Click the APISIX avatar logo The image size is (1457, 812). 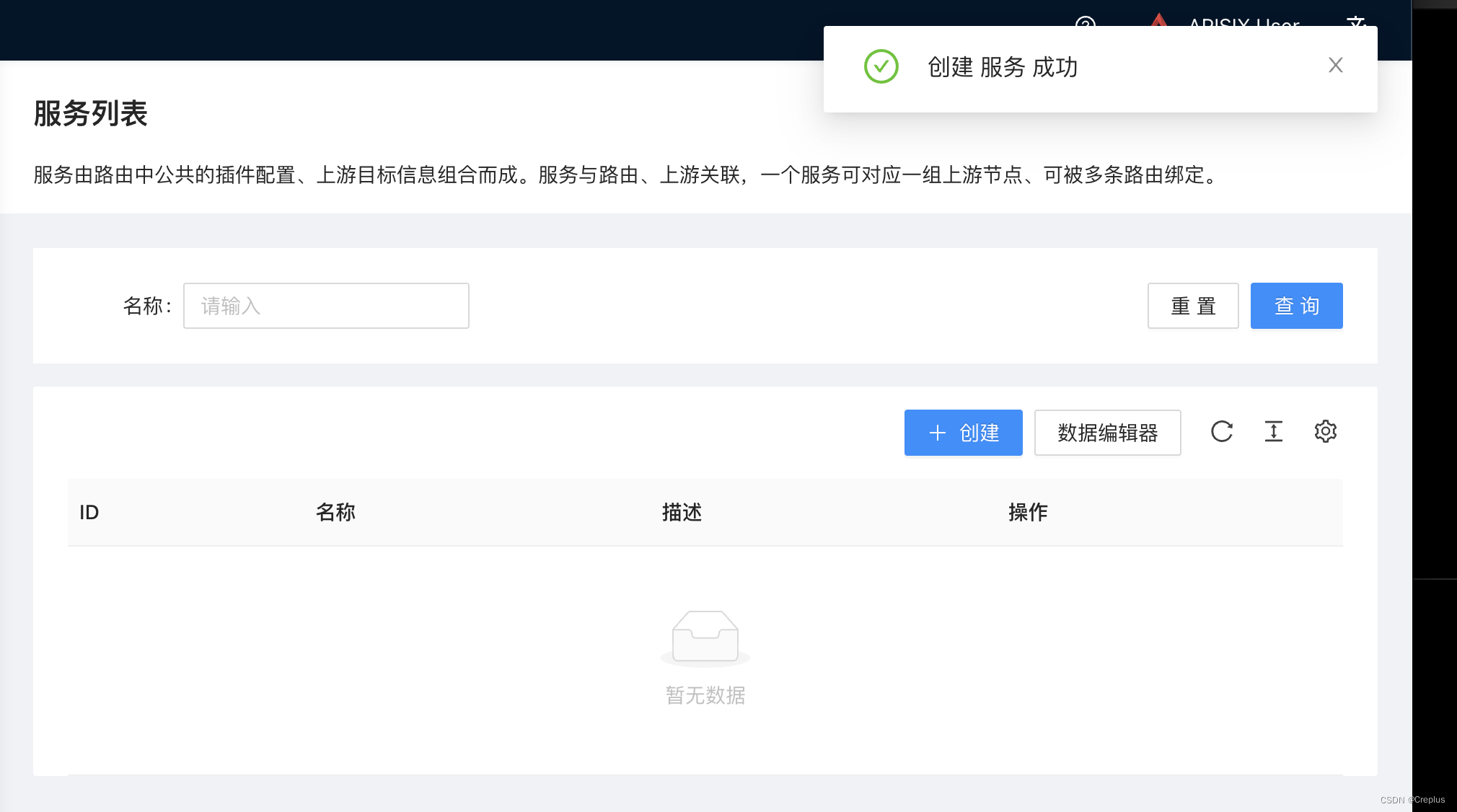(x=1159, y=20)
